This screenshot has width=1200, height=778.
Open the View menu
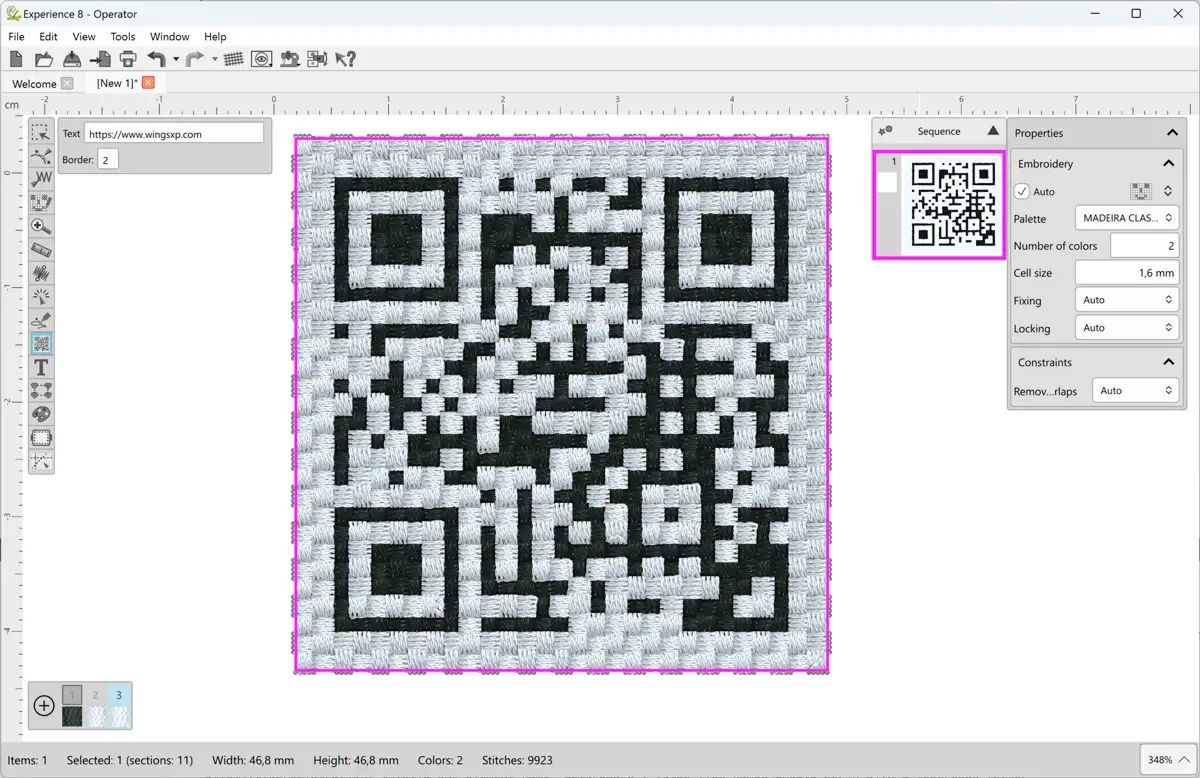84,37
